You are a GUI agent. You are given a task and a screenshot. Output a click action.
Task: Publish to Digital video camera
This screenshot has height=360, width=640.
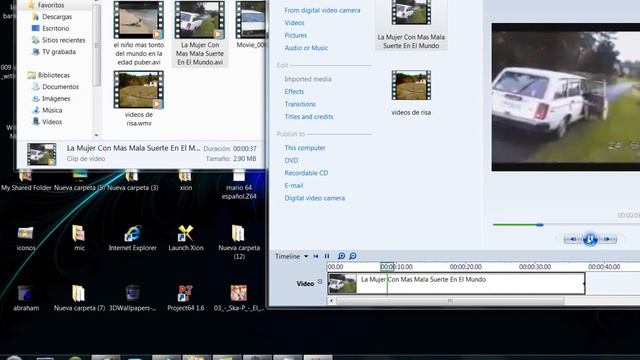pos(314,198)
